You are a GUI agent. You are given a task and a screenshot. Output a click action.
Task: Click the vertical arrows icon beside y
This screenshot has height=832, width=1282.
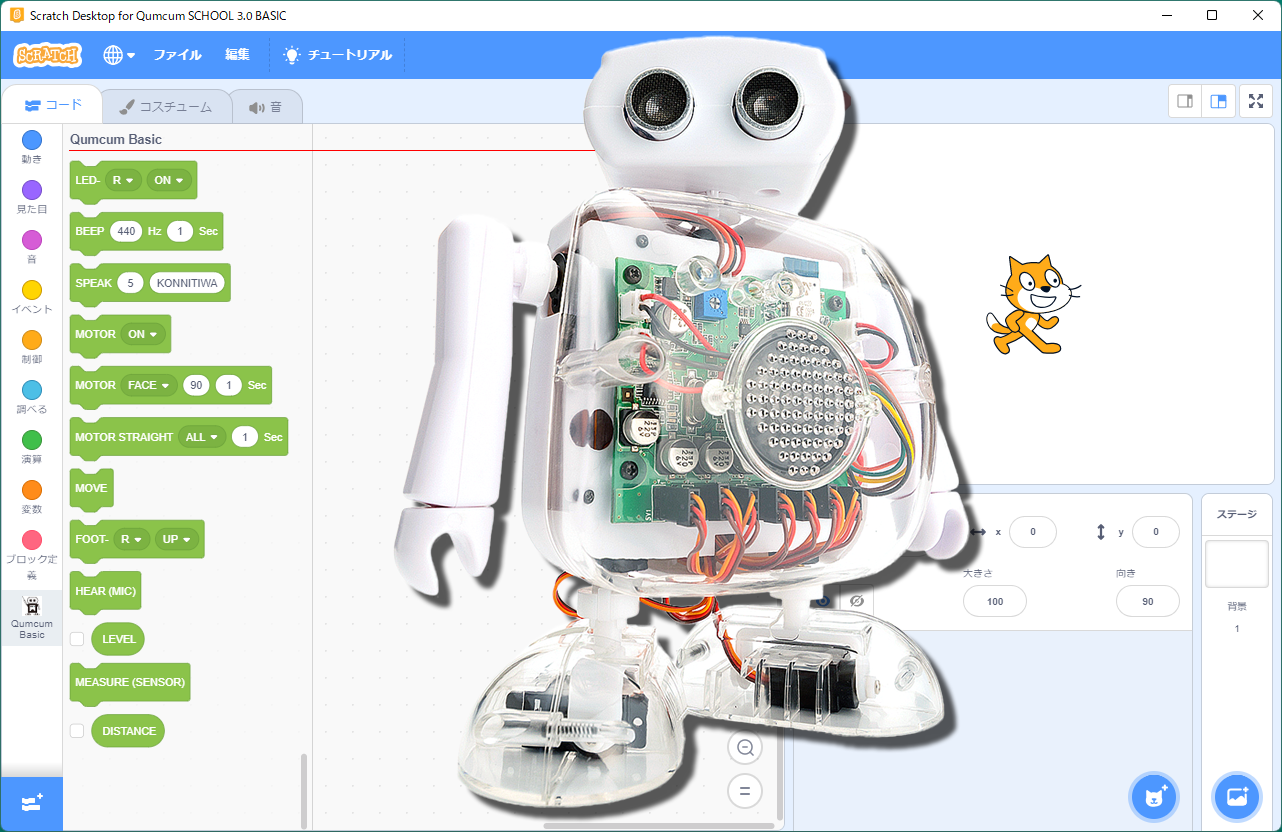(x=1101, y=532)
